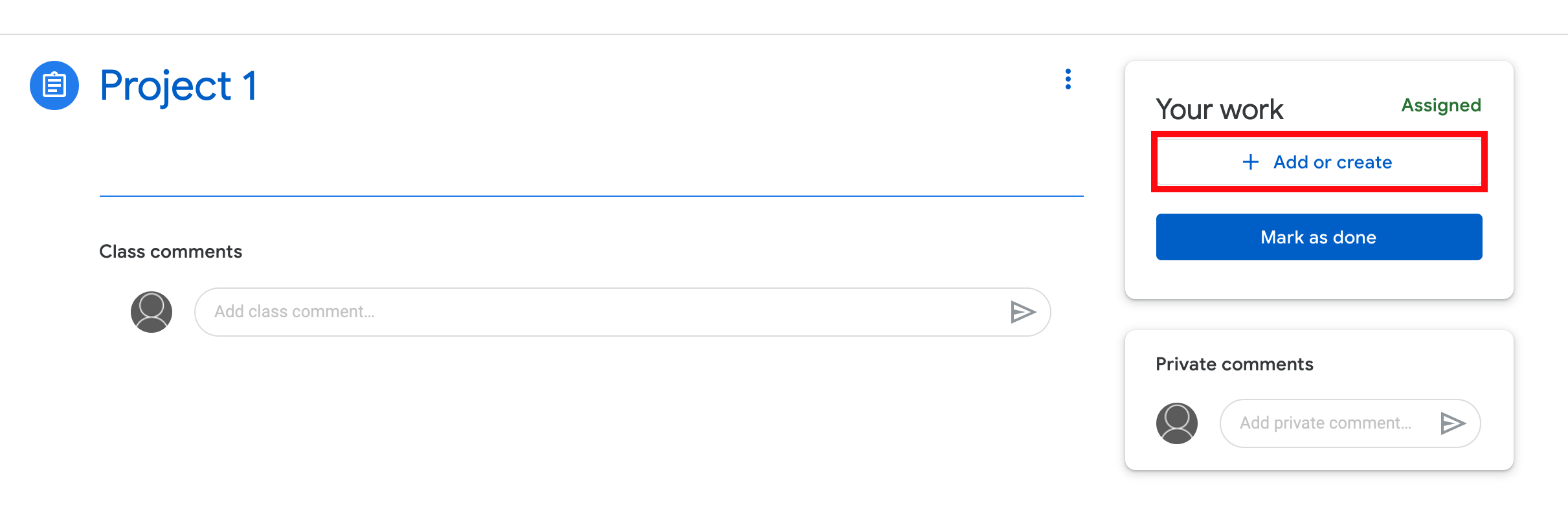The width and height of the screenshot is (1568, 505).
Task: Click the send icon for the private comment
Action: click(x=1453, y=423)
